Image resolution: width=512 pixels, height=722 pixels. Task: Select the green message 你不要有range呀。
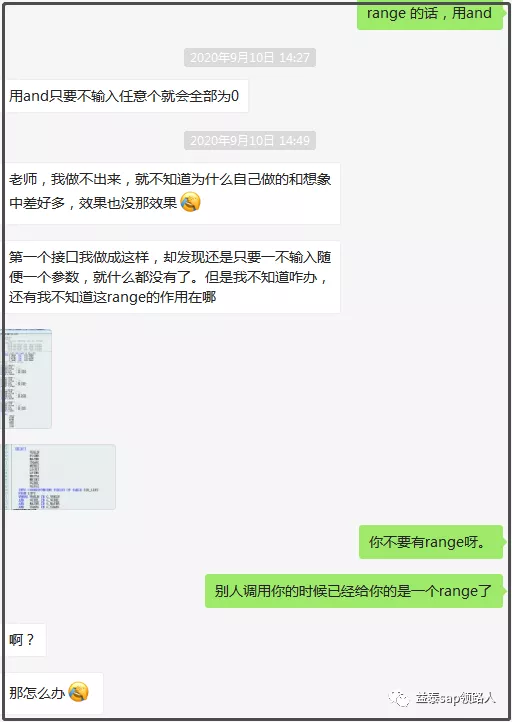click(x=431, y=542)
